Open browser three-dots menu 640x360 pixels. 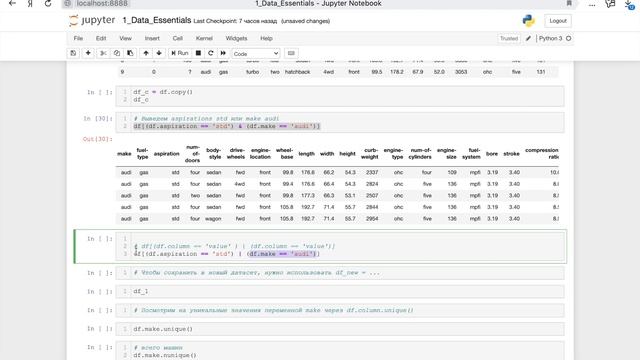592,4
